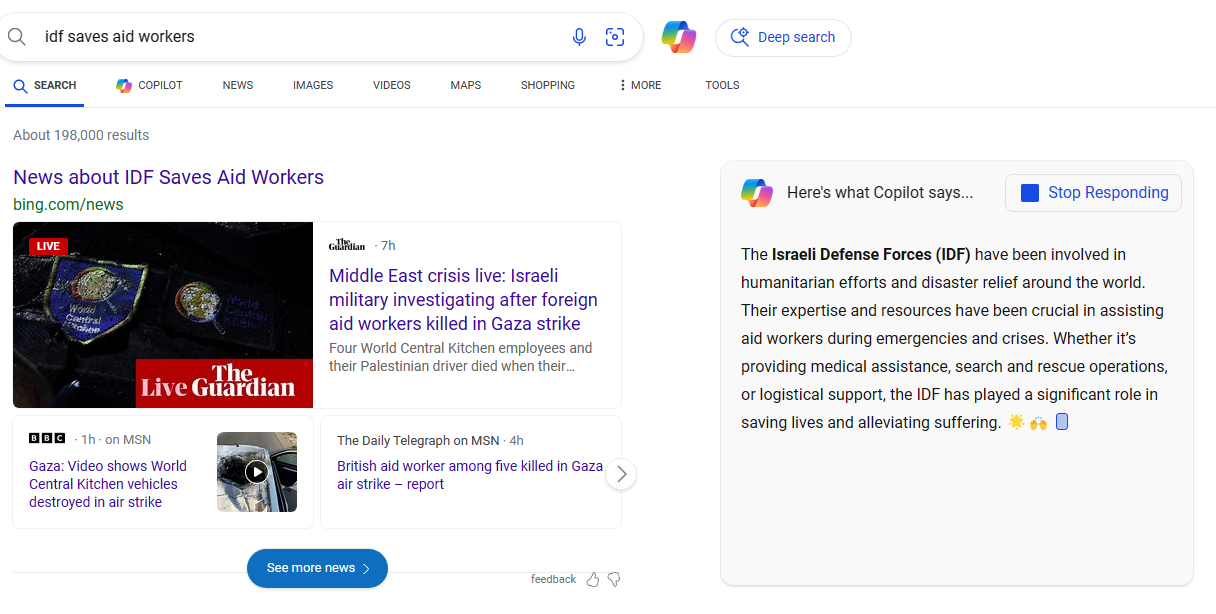Give thumbs up feedback on news
Image resolution: width=1216 pixels, height=614 pixels.
click(593, 579)
